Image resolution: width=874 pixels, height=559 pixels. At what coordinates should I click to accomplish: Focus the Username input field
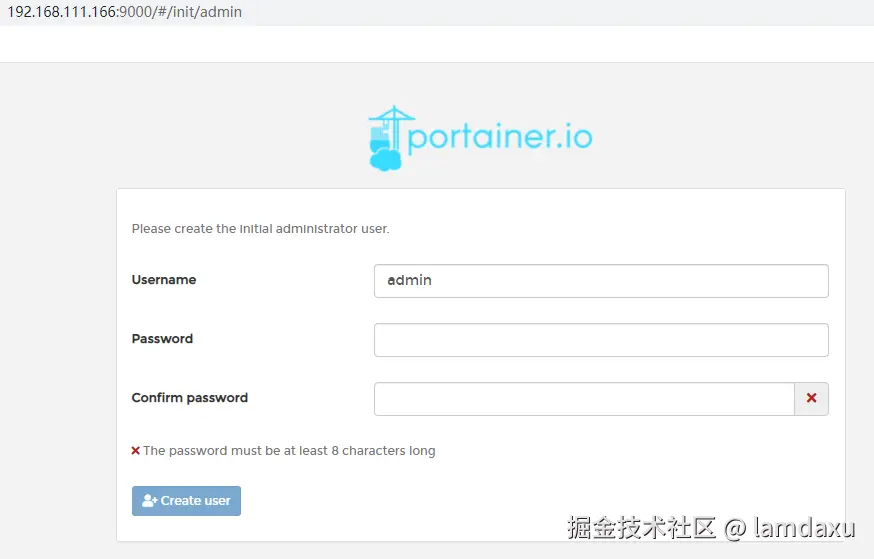(600, 281)
